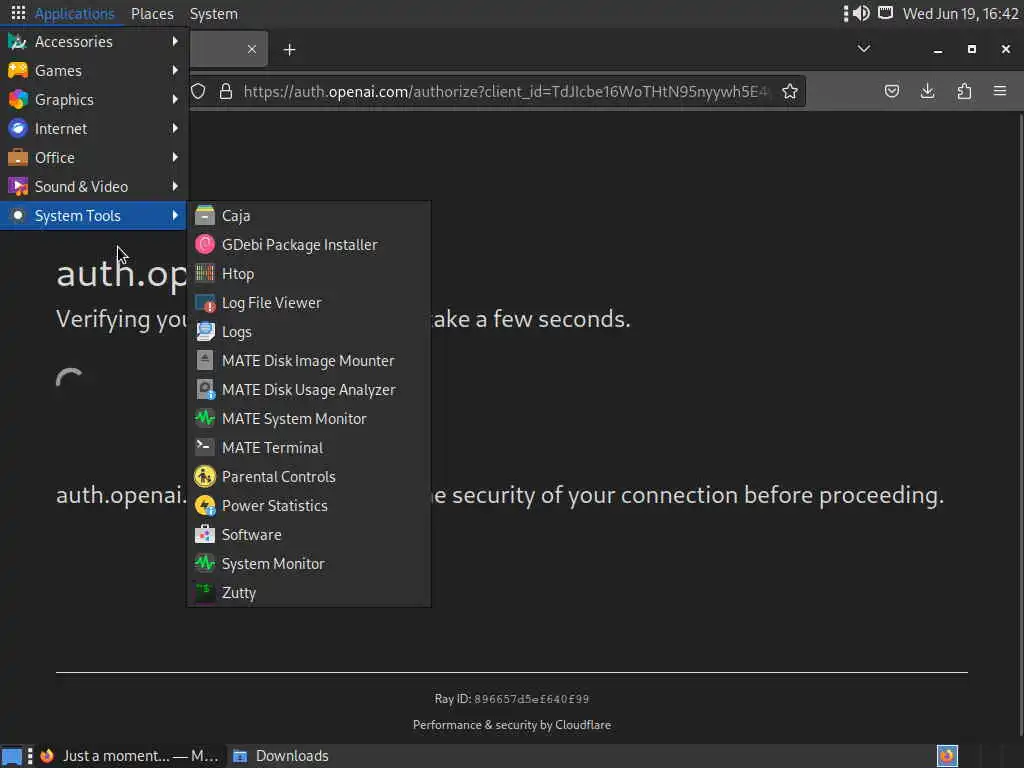Expand the Accessories submenu

coord(94,41)
